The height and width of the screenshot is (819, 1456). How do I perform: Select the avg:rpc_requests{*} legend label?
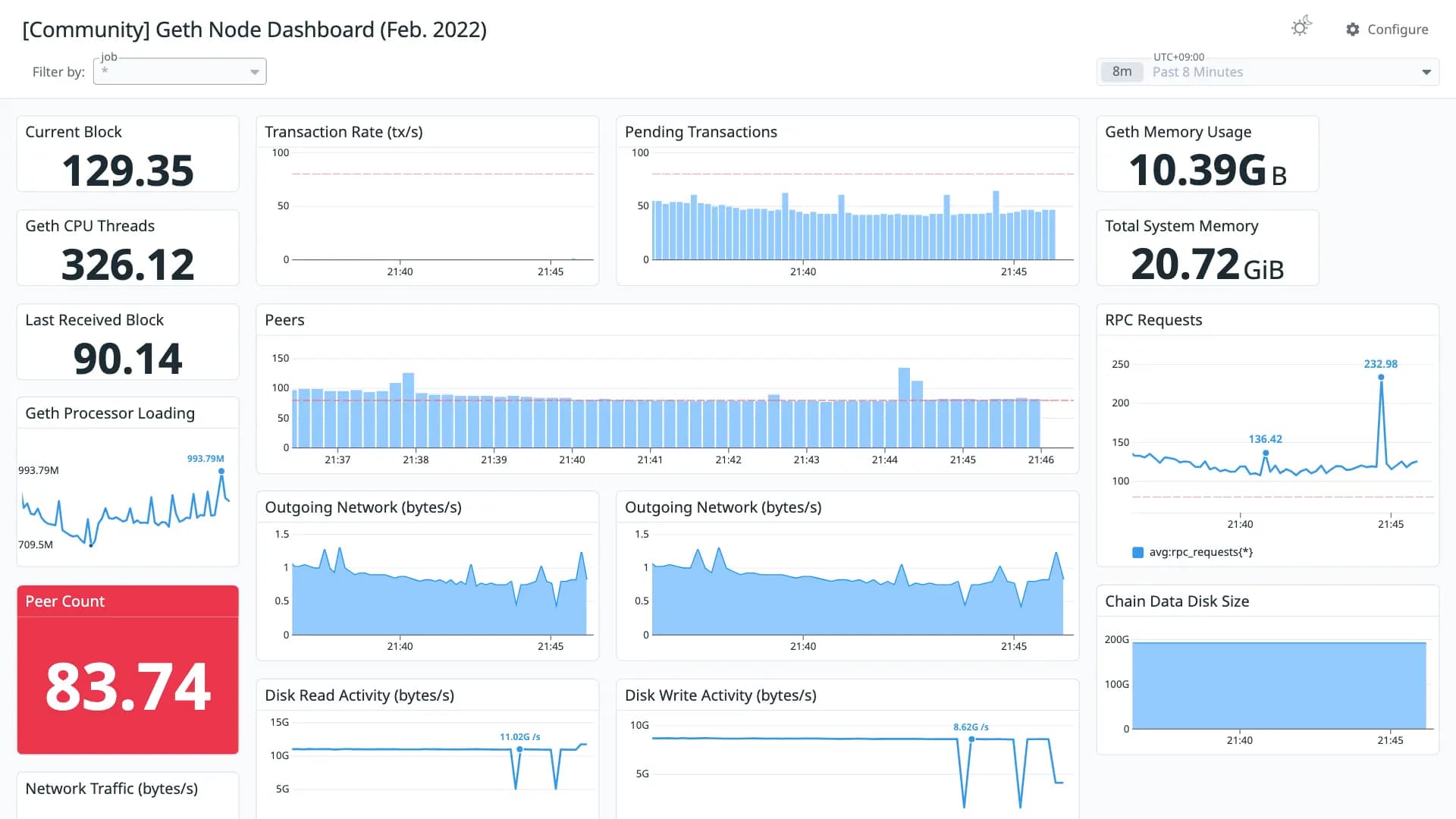pyautogui.click(x=1201, y=552)
